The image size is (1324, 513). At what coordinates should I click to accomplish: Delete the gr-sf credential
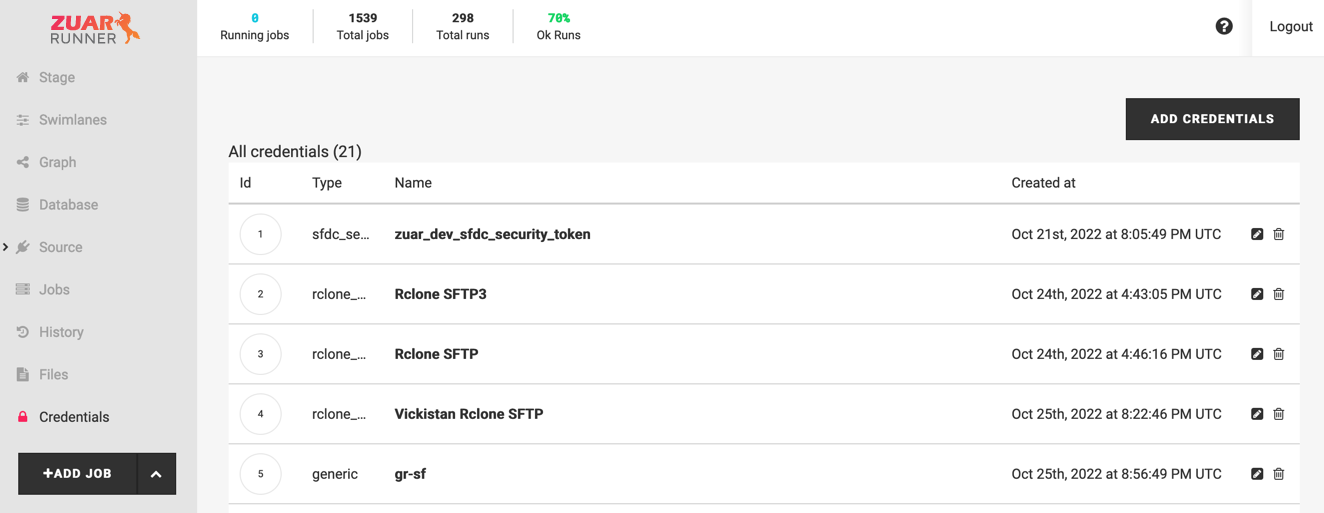[x=1278, y=474]
